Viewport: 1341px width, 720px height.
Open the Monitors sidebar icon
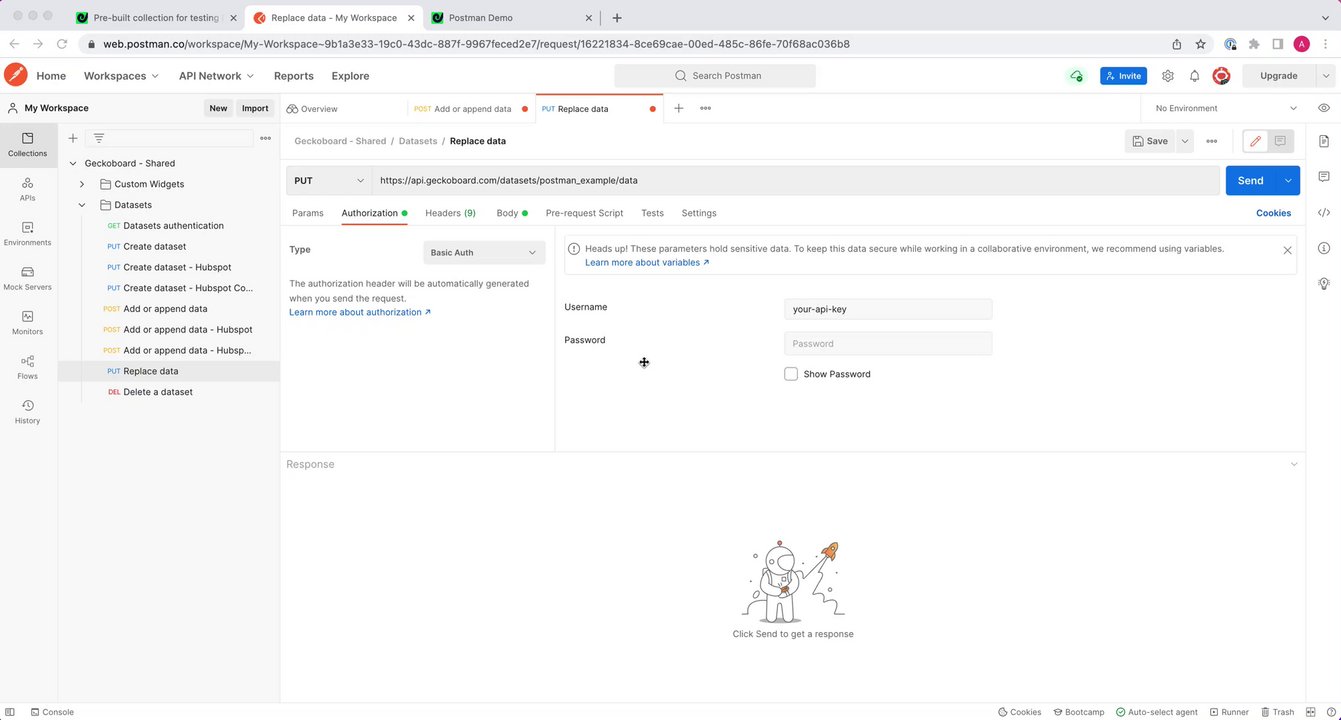click(x=27, y=322)
